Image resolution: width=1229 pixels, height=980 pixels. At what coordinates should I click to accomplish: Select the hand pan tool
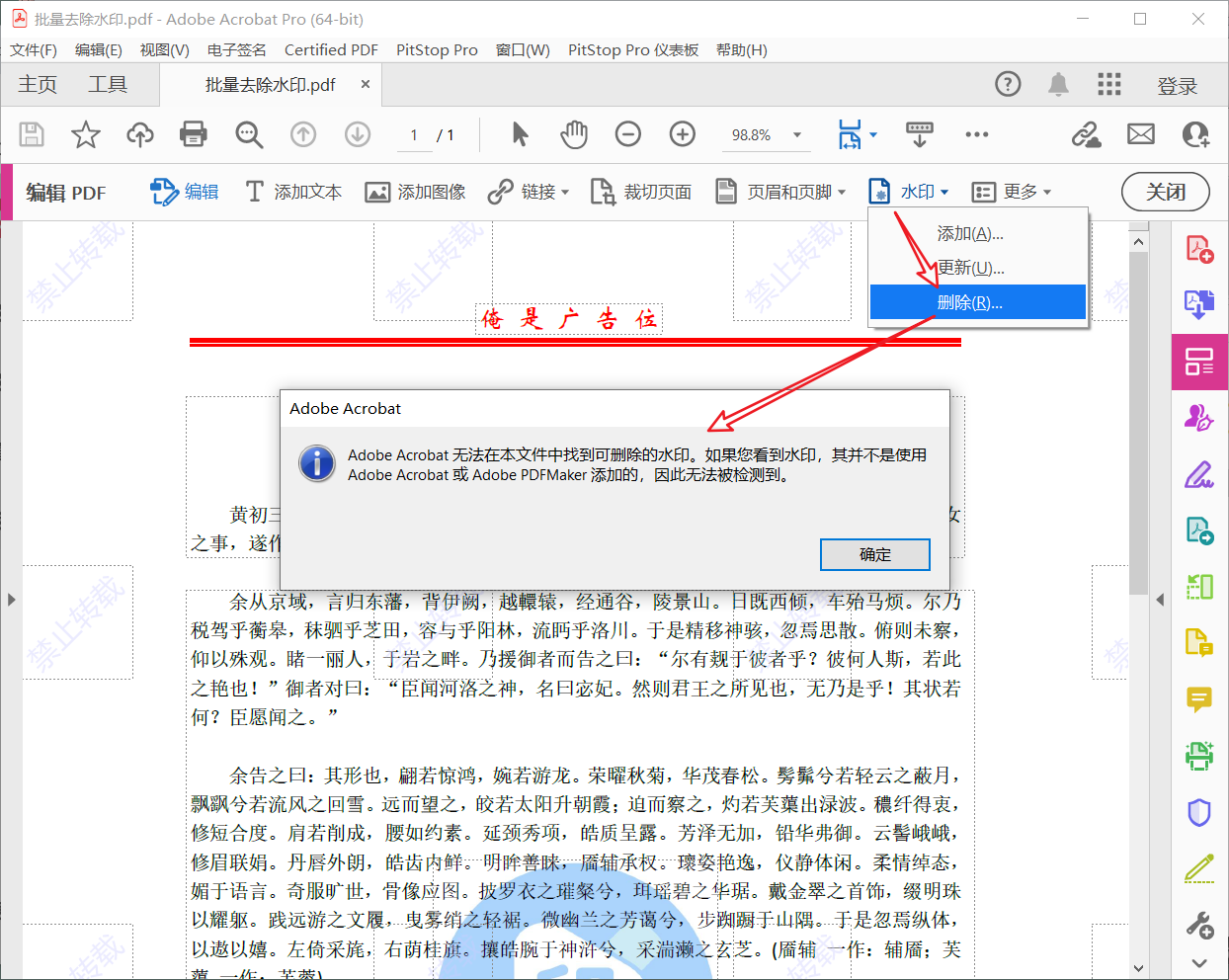point(574,134)
